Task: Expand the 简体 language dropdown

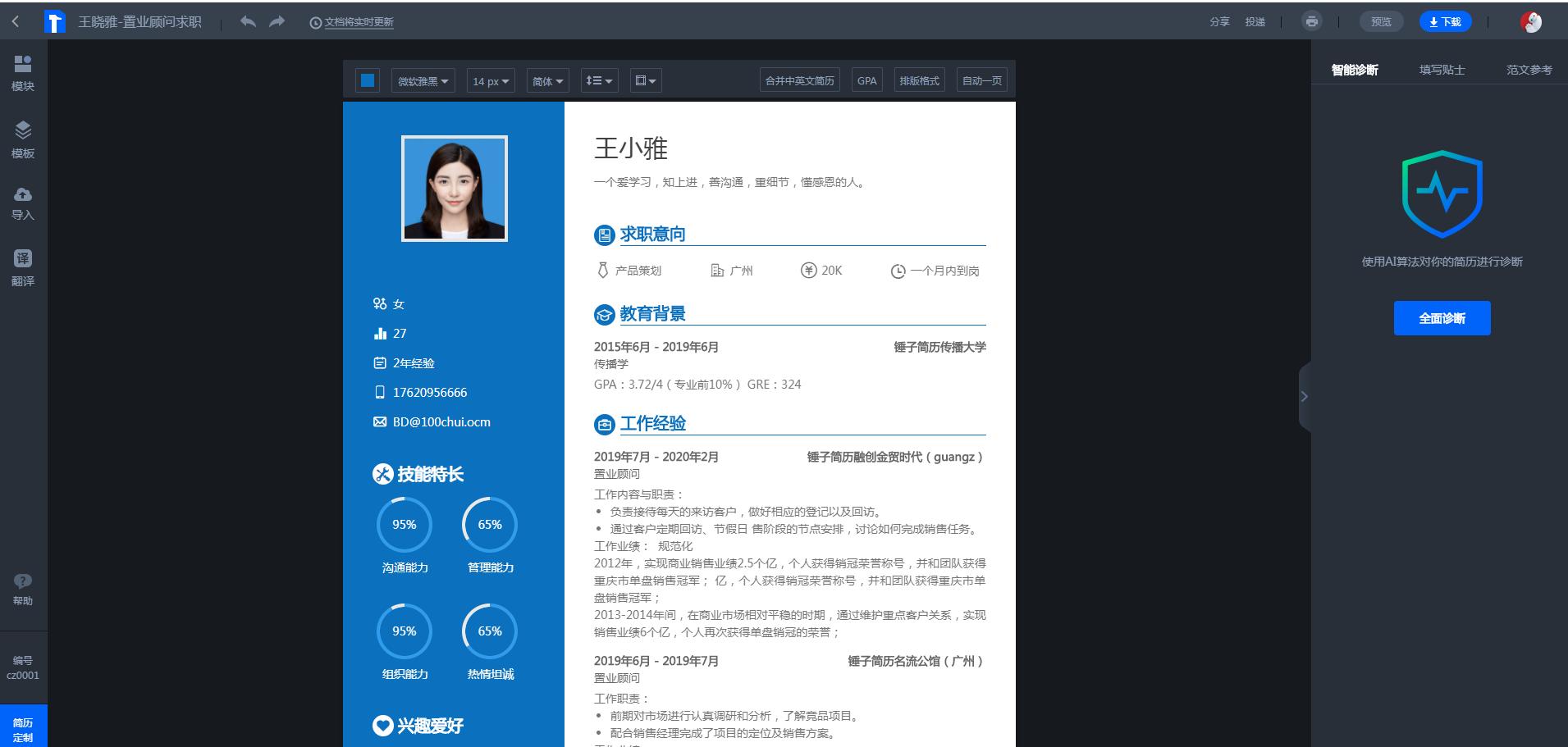Action: (x=546, y=80)
